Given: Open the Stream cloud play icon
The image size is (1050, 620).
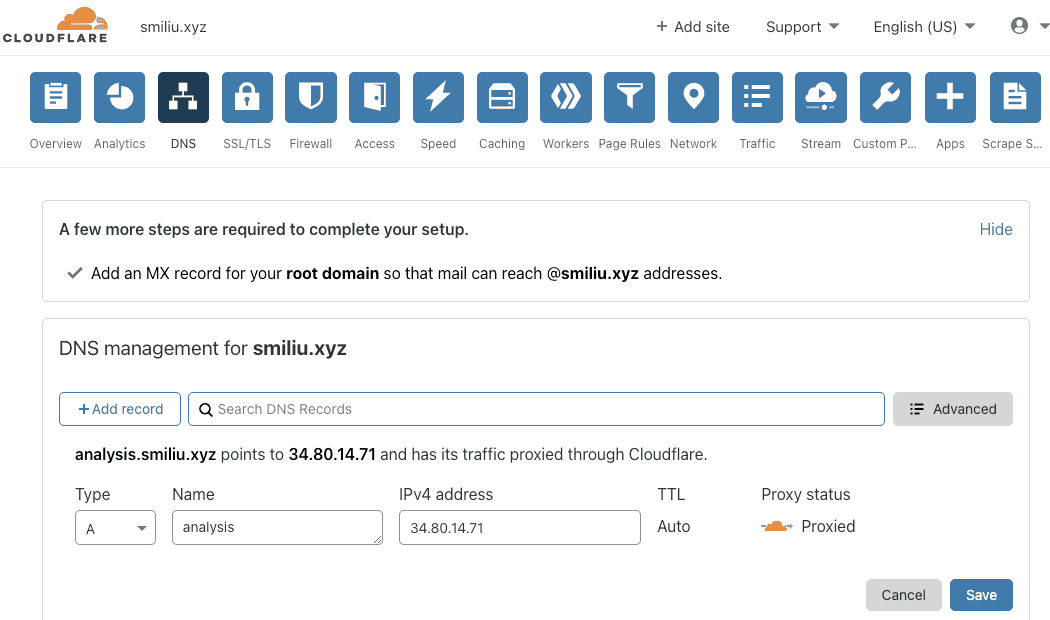Looking at the screenshot, I should 821,98.
